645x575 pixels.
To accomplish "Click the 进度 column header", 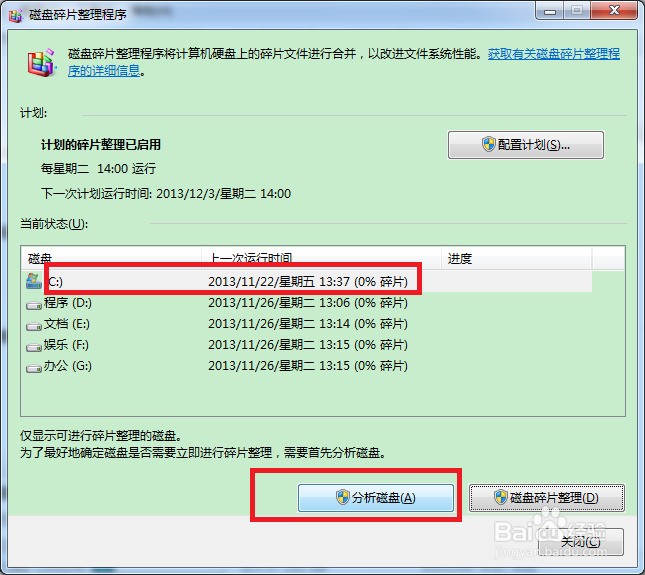I will point(517,258).
